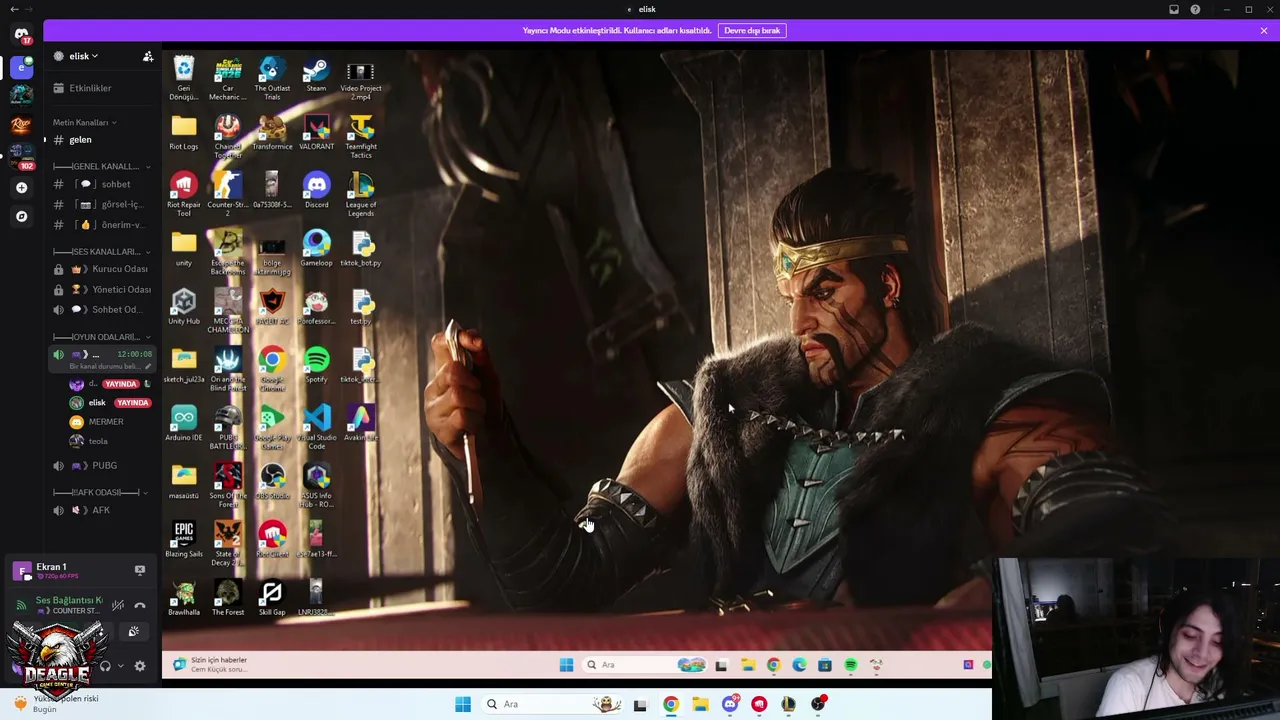Click Brawlhalla icon on streamed desktop
The image size is (1280, 720).
click(x=184, y=598)
